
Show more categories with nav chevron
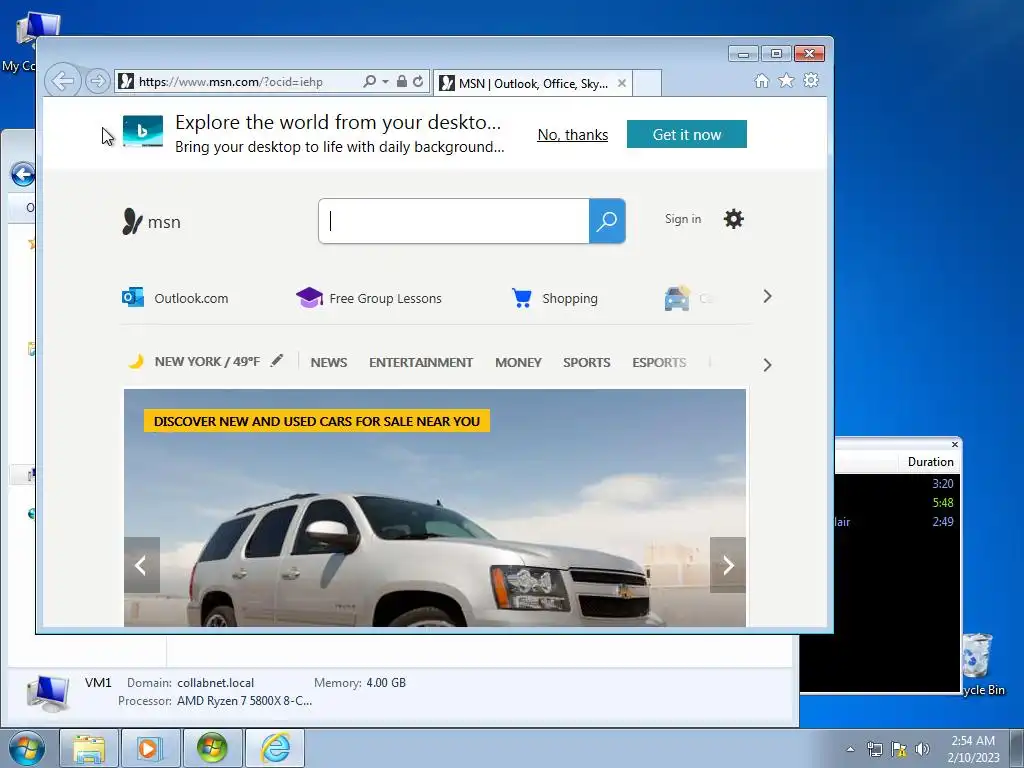point(767,364)
